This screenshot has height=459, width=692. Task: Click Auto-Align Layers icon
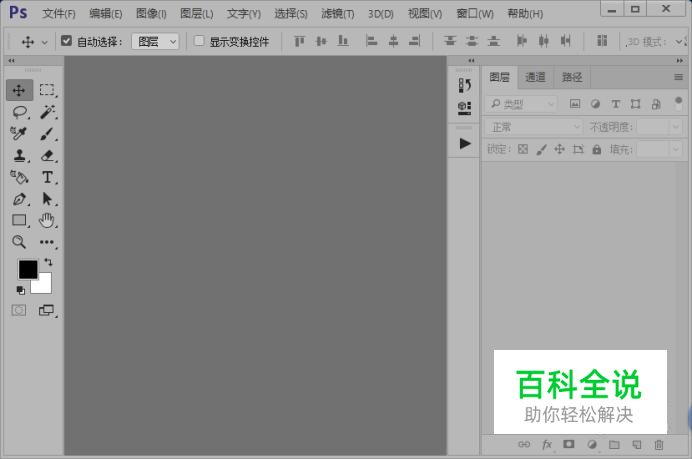point(602,41)
